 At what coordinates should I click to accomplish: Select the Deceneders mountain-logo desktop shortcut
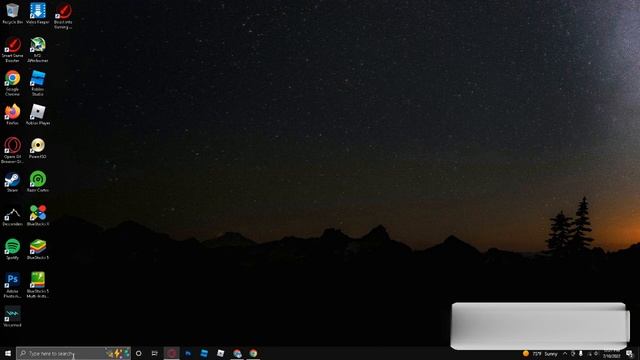[x=12, y=216]
